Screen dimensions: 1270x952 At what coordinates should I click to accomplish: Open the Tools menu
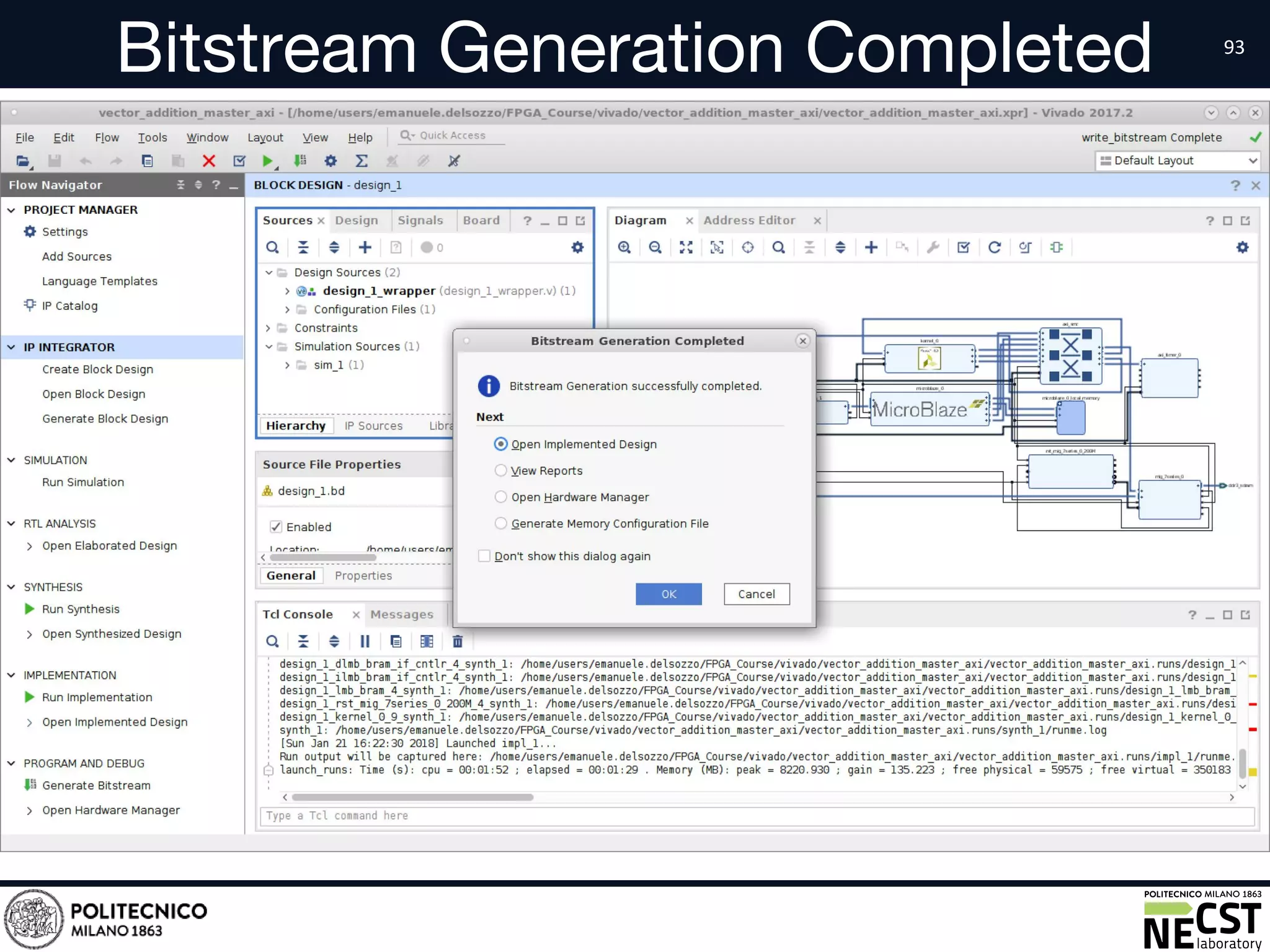pyautogui.click(x=153, y=138)
